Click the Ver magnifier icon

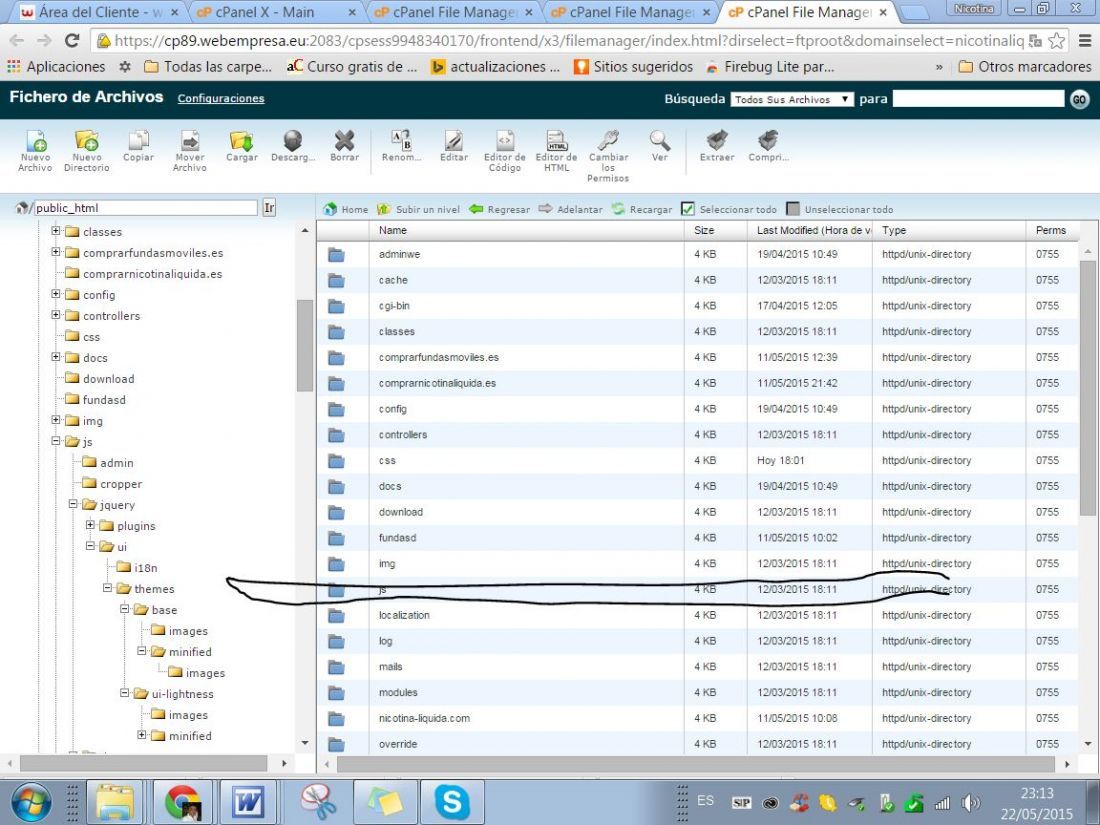[659, 141]
